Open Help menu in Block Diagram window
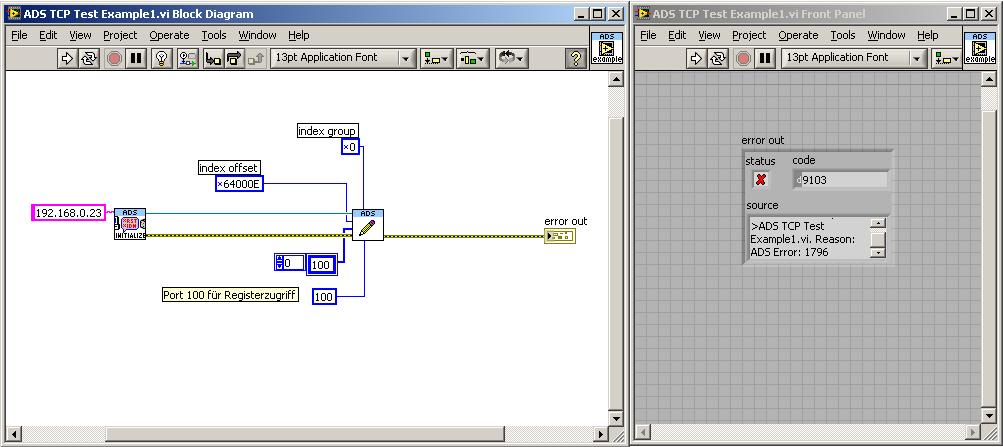 point(298,35)
